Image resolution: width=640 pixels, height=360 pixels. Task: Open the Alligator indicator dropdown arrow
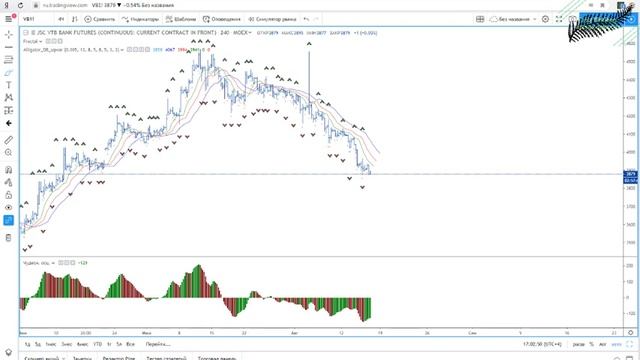(122, 50)
